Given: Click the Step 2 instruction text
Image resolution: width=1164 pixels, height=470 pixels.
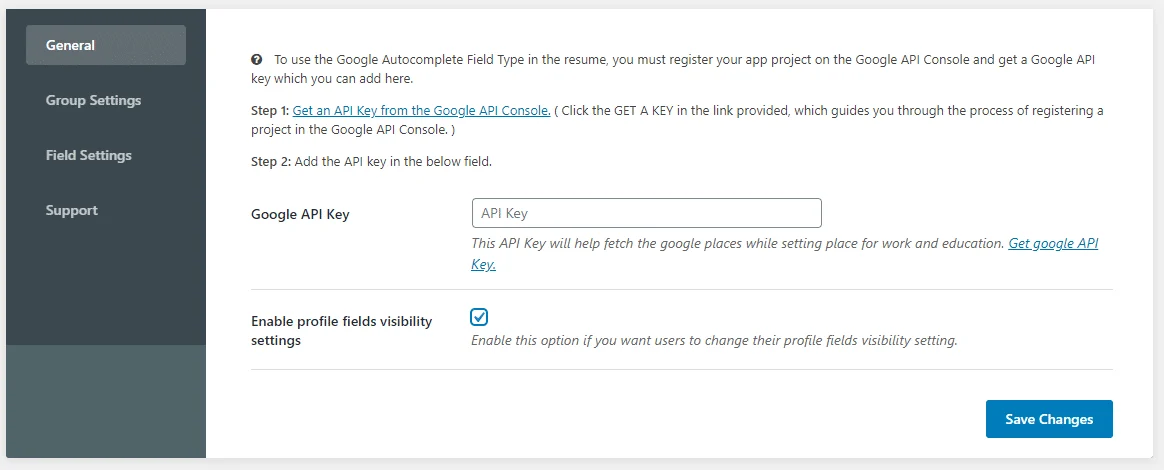Looking at the screenshot, I should (x=371, y=161).
